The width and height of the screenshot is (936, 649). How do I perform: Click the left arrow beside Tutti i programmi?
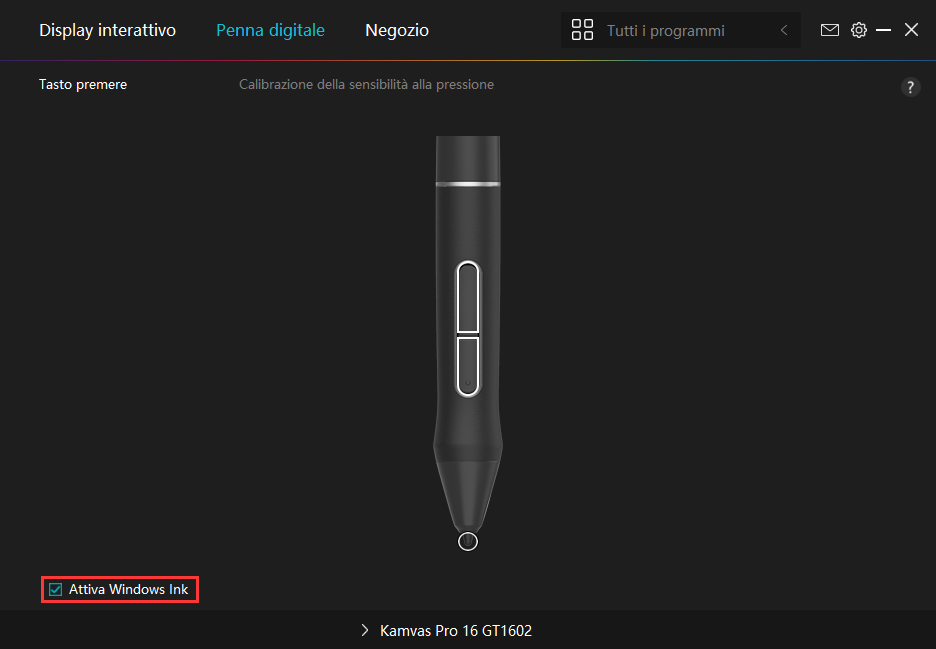click(x=784, y=31)
